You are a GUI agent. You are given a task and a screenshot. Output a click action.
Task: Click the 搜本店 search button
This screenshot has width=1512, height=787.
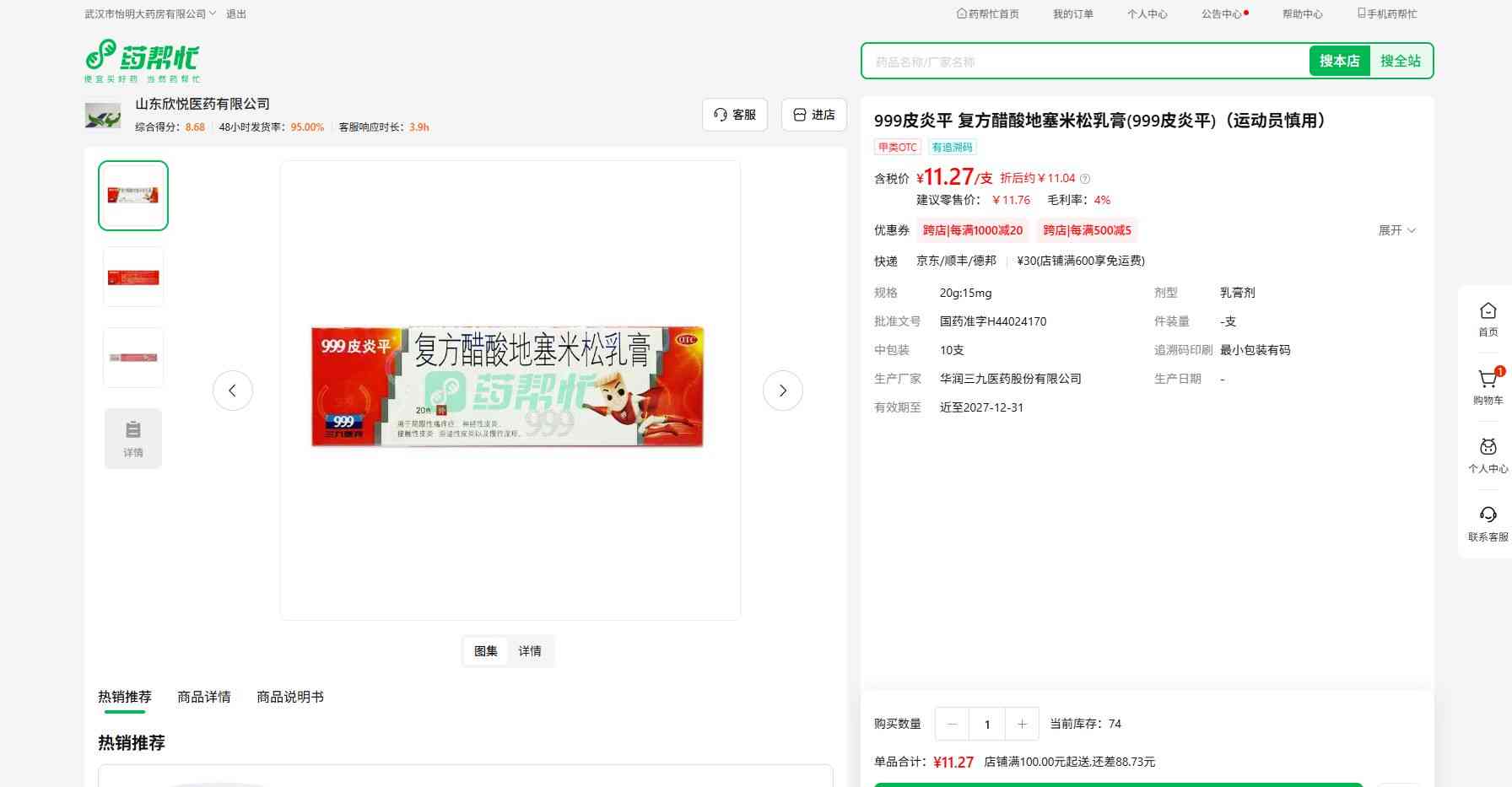click(1339, 61)
